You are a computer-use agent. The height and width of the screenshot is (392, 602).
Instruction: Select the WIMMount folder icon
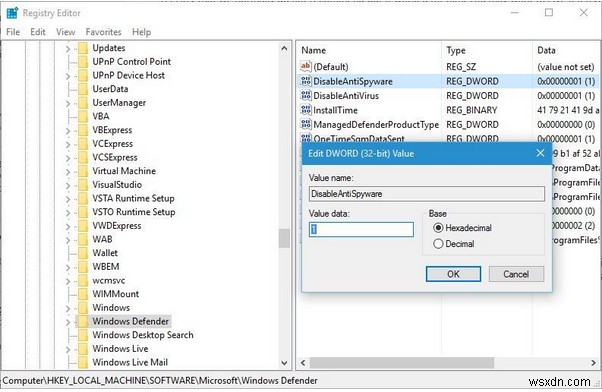pos(83,294)
